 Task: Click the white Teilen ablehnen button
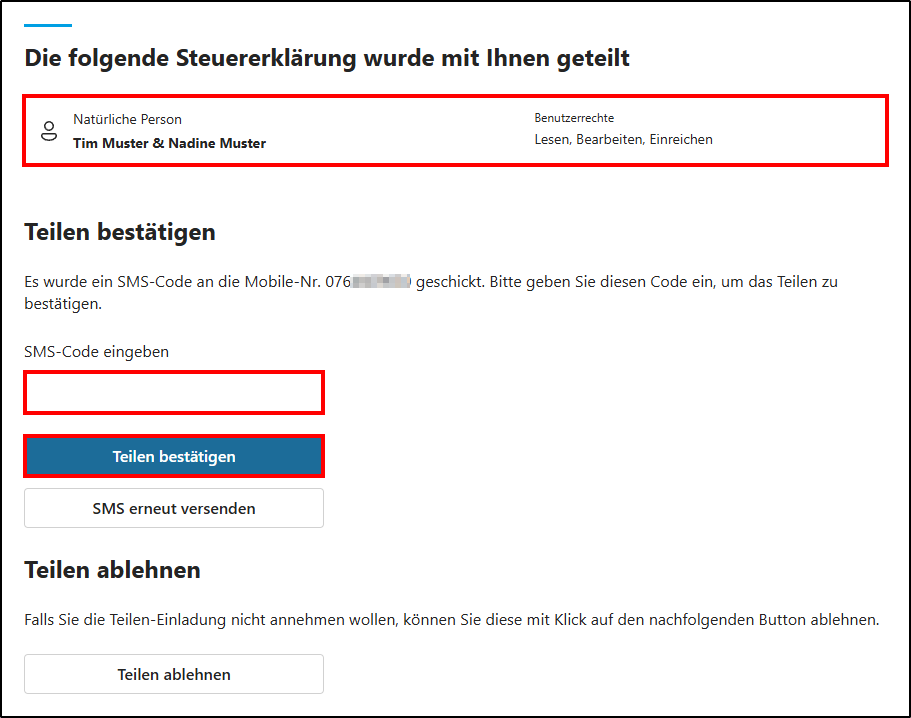point(174,674)
